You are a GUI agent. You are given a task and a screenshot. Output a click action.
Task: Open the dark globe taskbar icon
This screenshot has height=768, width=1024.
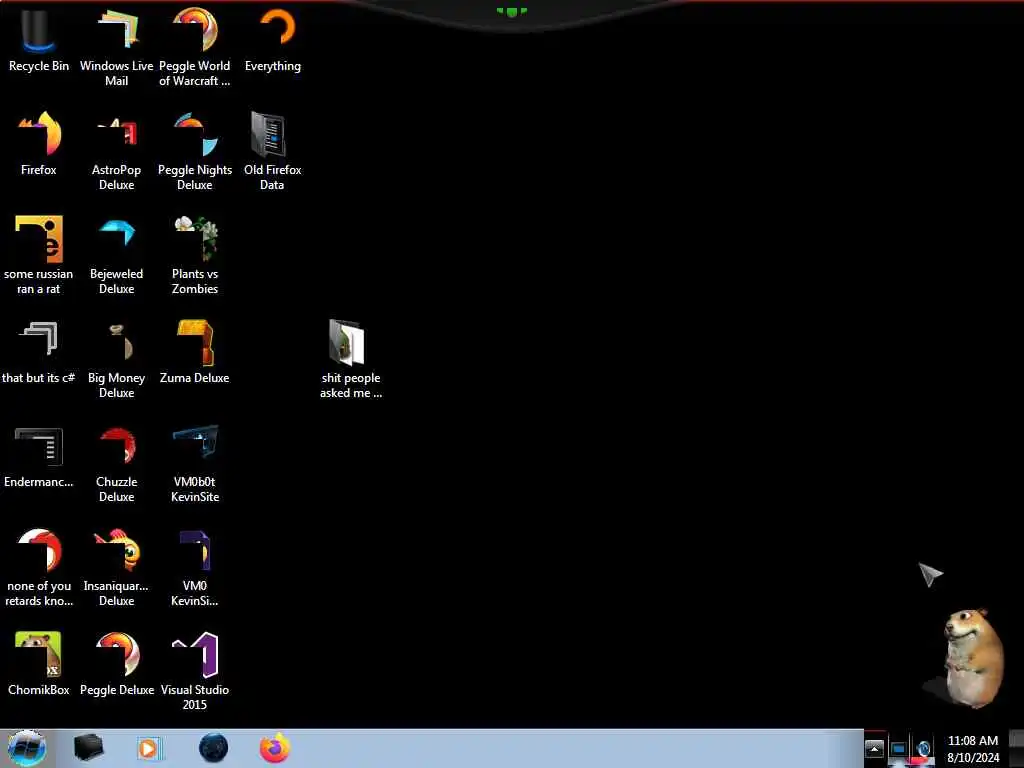tap(213, 748)
